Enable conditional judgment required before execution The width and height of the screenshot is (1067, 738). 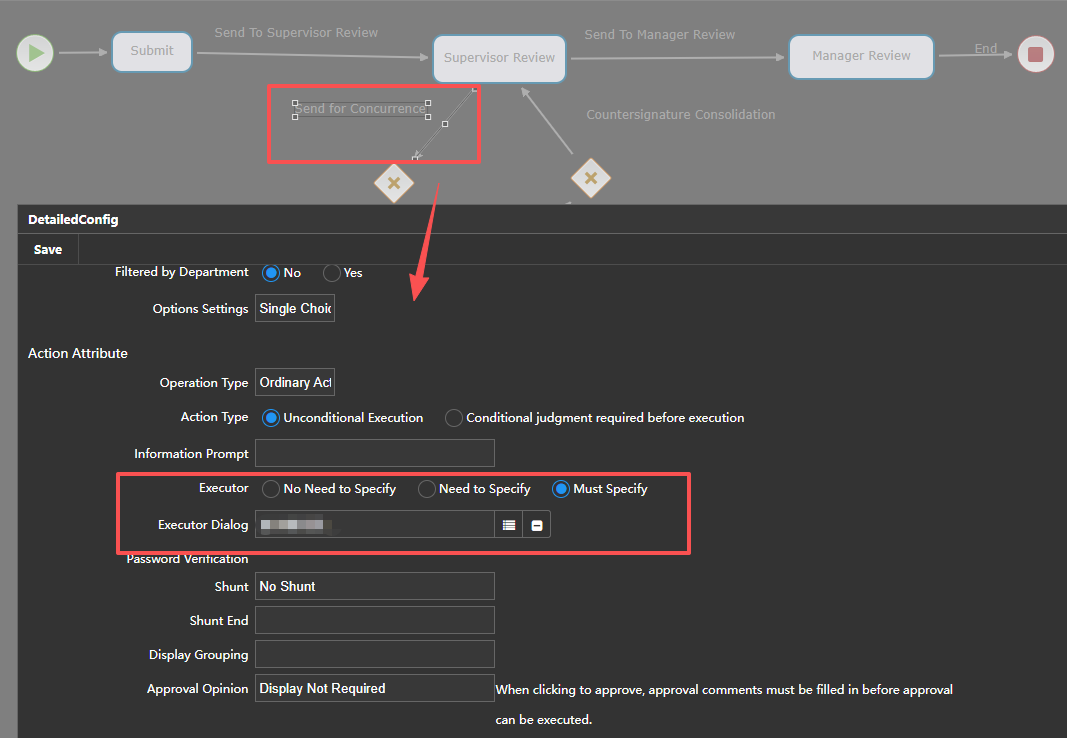(454, 418)
